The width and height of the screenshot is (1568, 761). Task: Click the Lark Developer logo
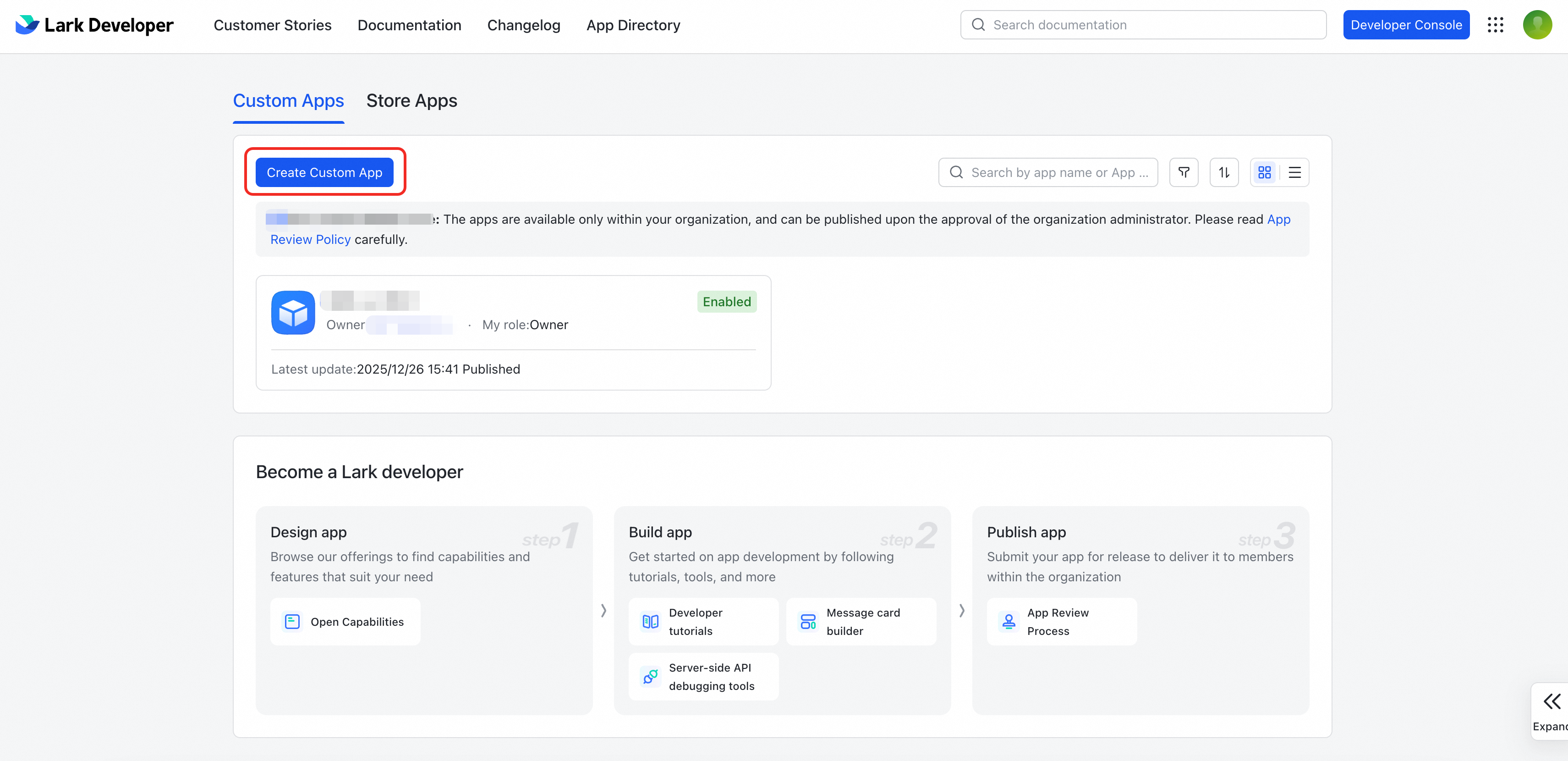coord(94,25)
